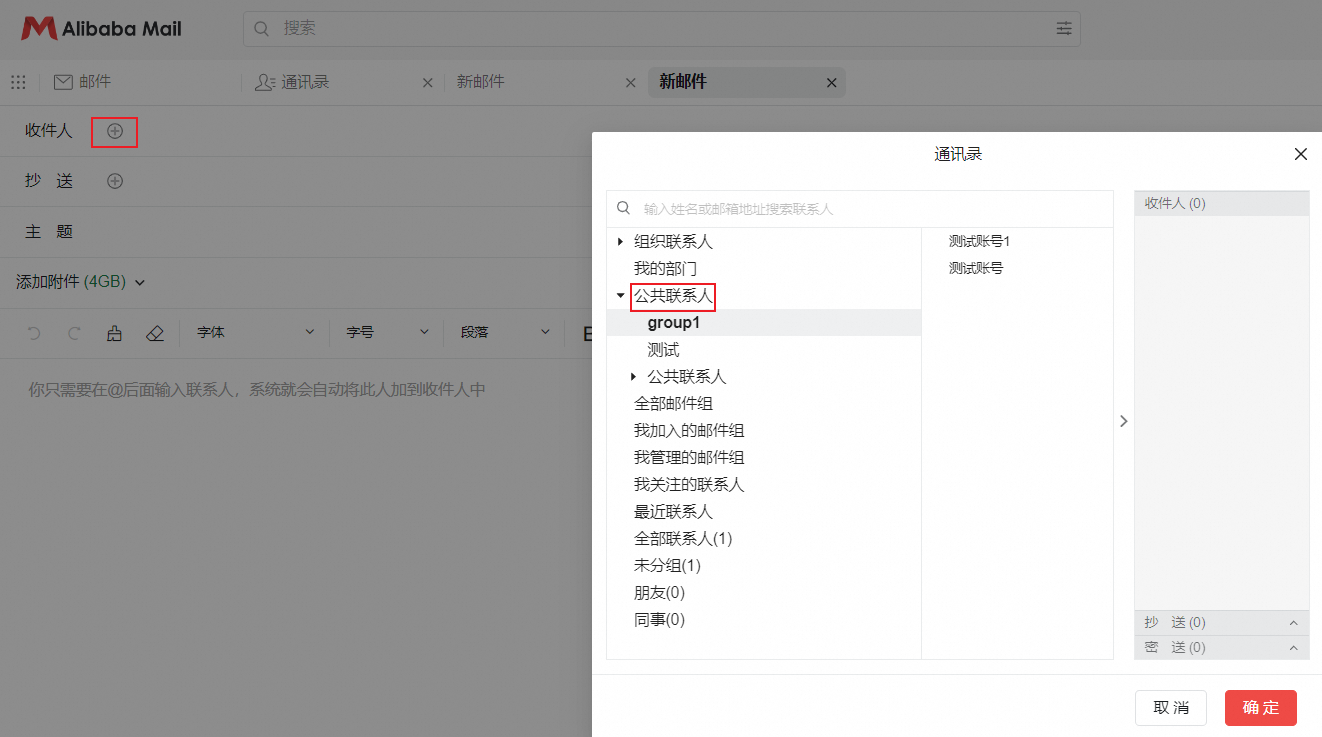Image resolution: width=1322 pixels, height=737 pixels.
Task: Select 全部联系人(1) in the tree
Action: pos(683,539)
